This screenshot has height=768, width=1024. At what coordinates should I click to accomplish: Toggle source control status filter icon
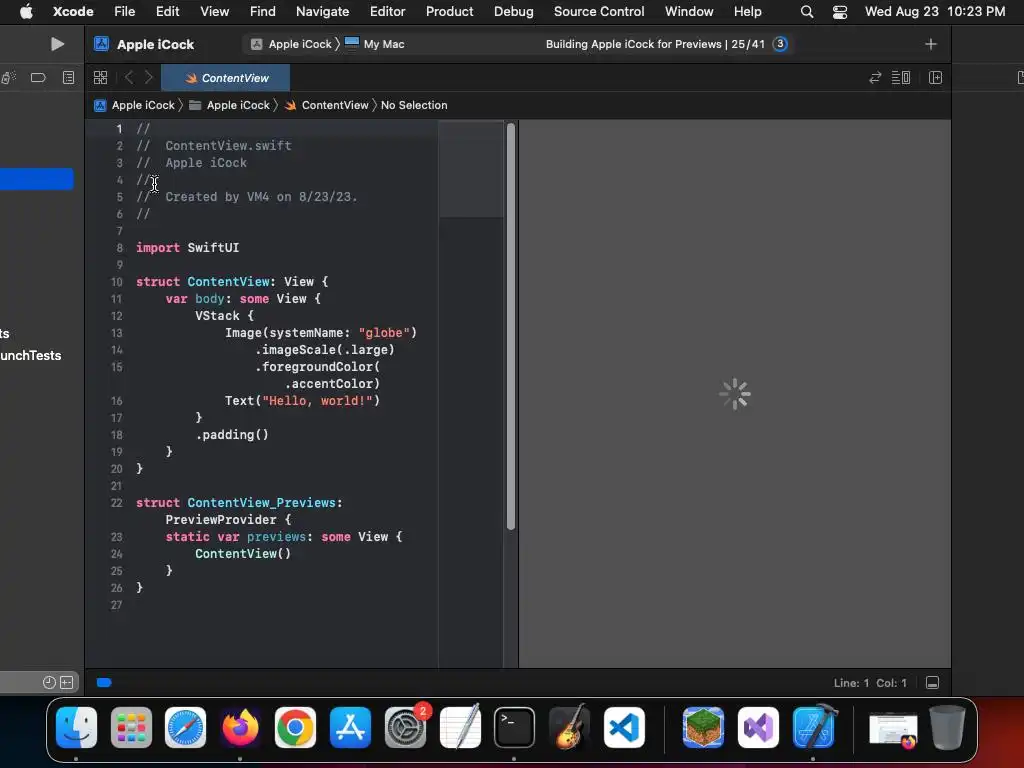coord(67,682)
